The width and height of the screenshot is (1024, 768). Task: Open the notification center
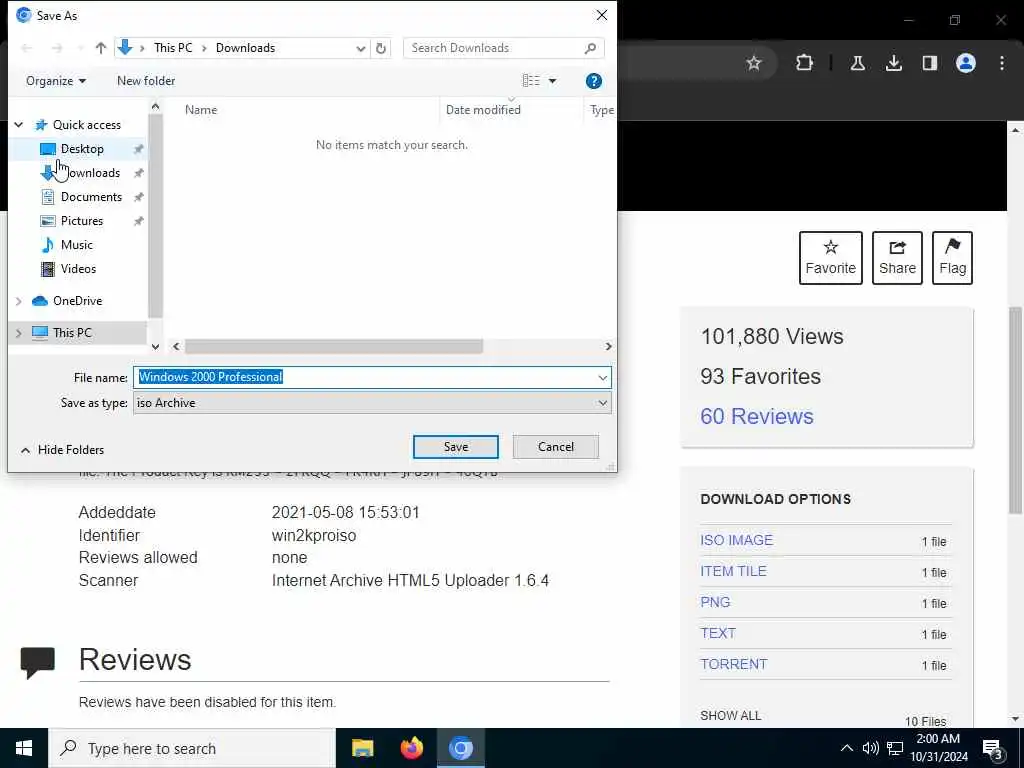tap(993, 748)
